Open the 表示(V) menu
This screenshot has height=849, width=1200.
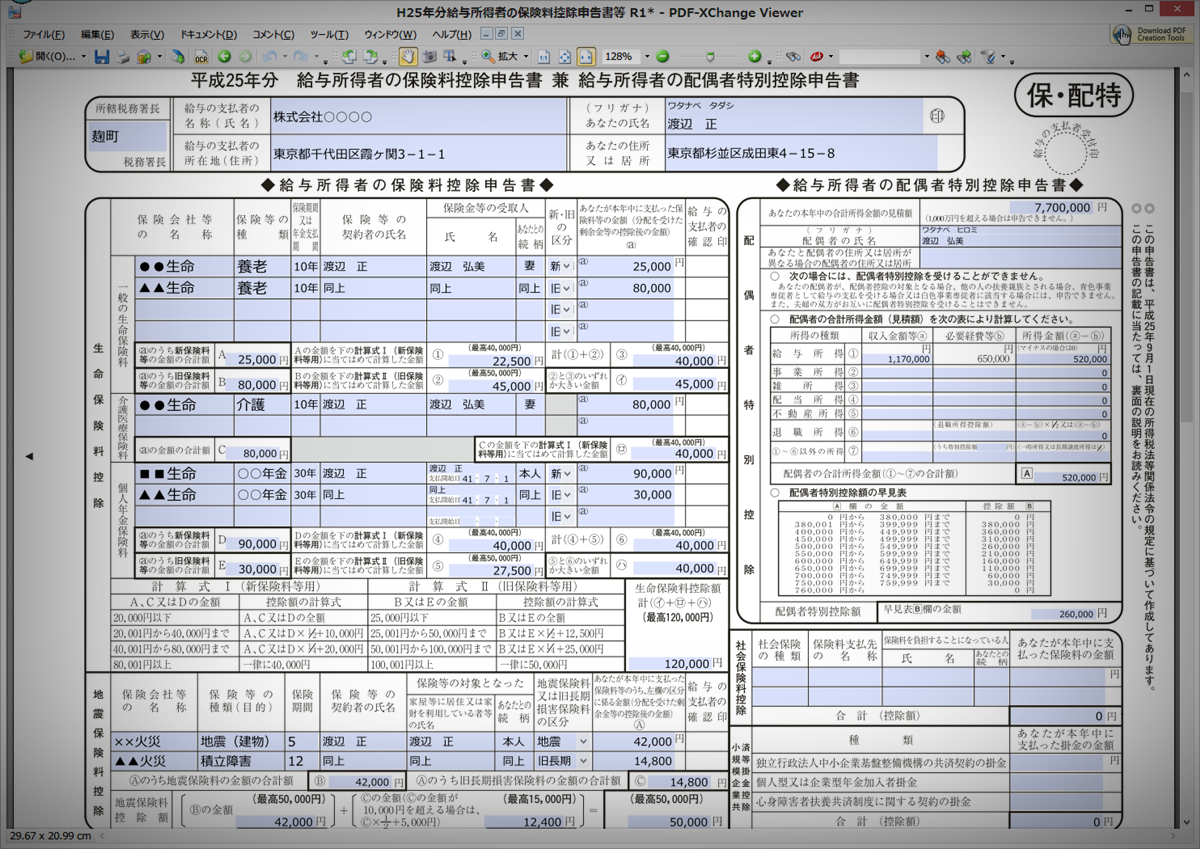tap(148, 34)
